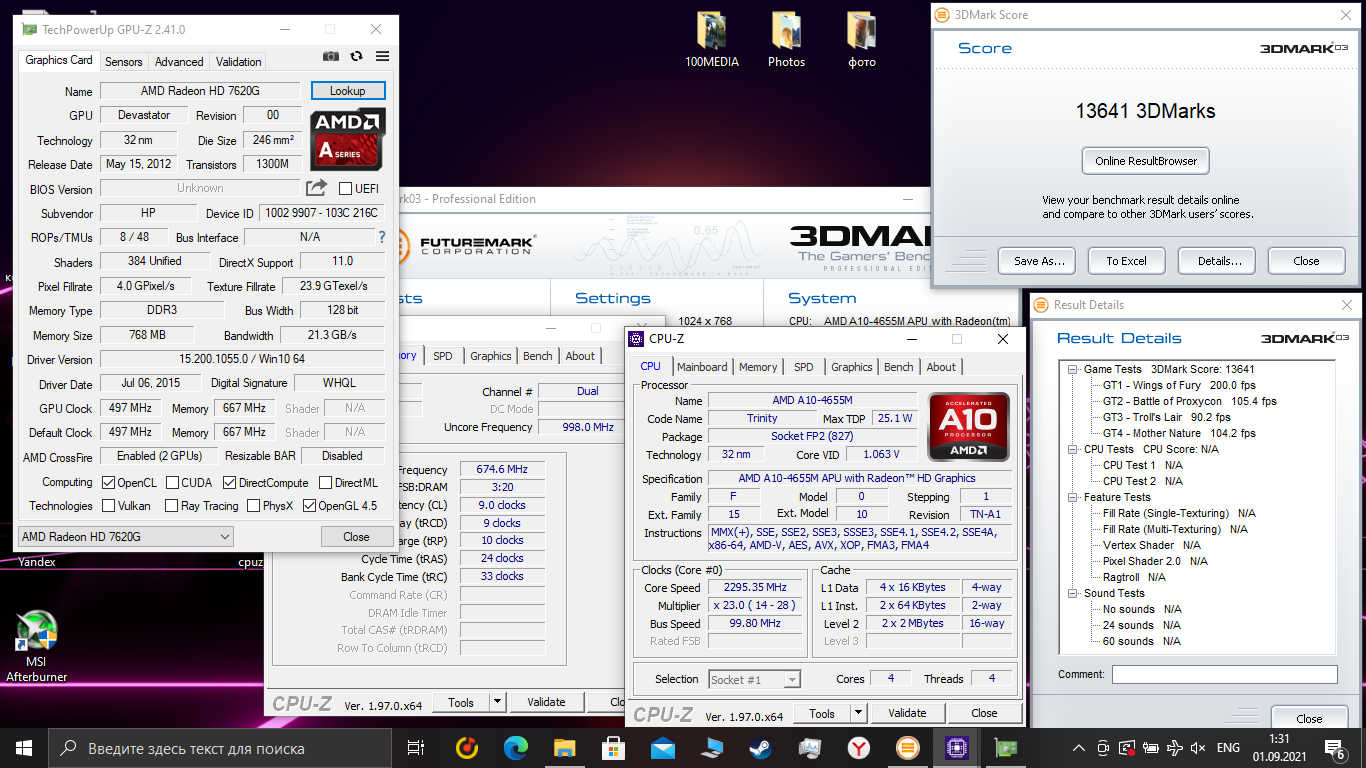Open the 100MEDIA desktop folder
This screenshot has width=1366, height=768.
click(x=712, y=40)
